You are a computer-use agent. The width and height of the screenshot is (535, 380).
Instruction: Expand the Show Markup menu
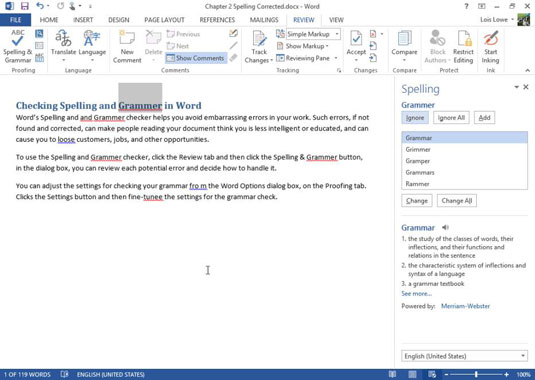[x=302, y=46]
